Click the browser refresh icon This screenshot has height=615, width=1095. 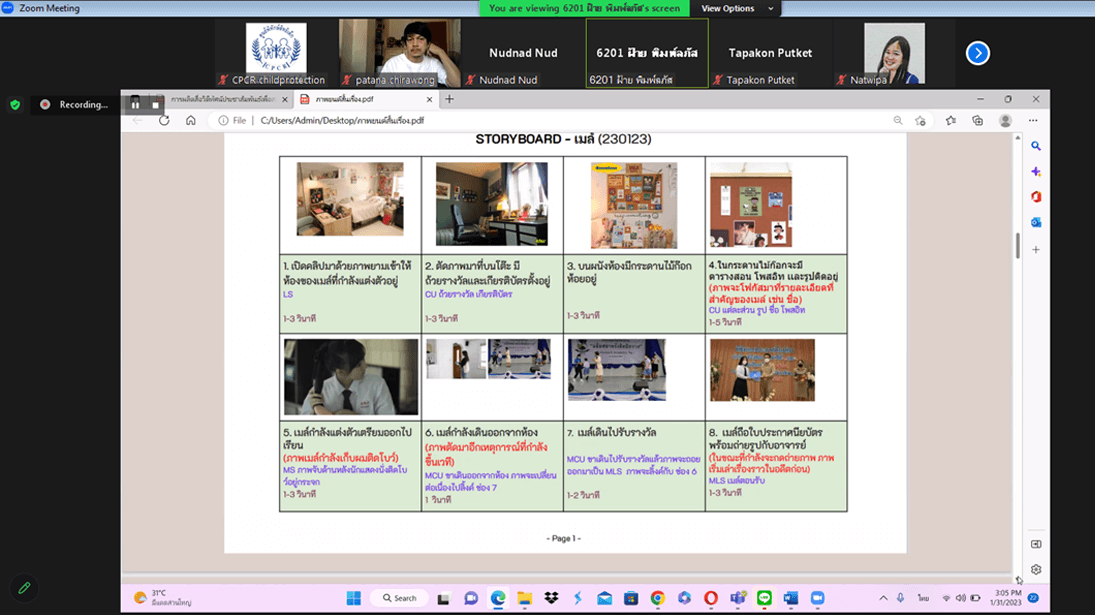point(164,120)
